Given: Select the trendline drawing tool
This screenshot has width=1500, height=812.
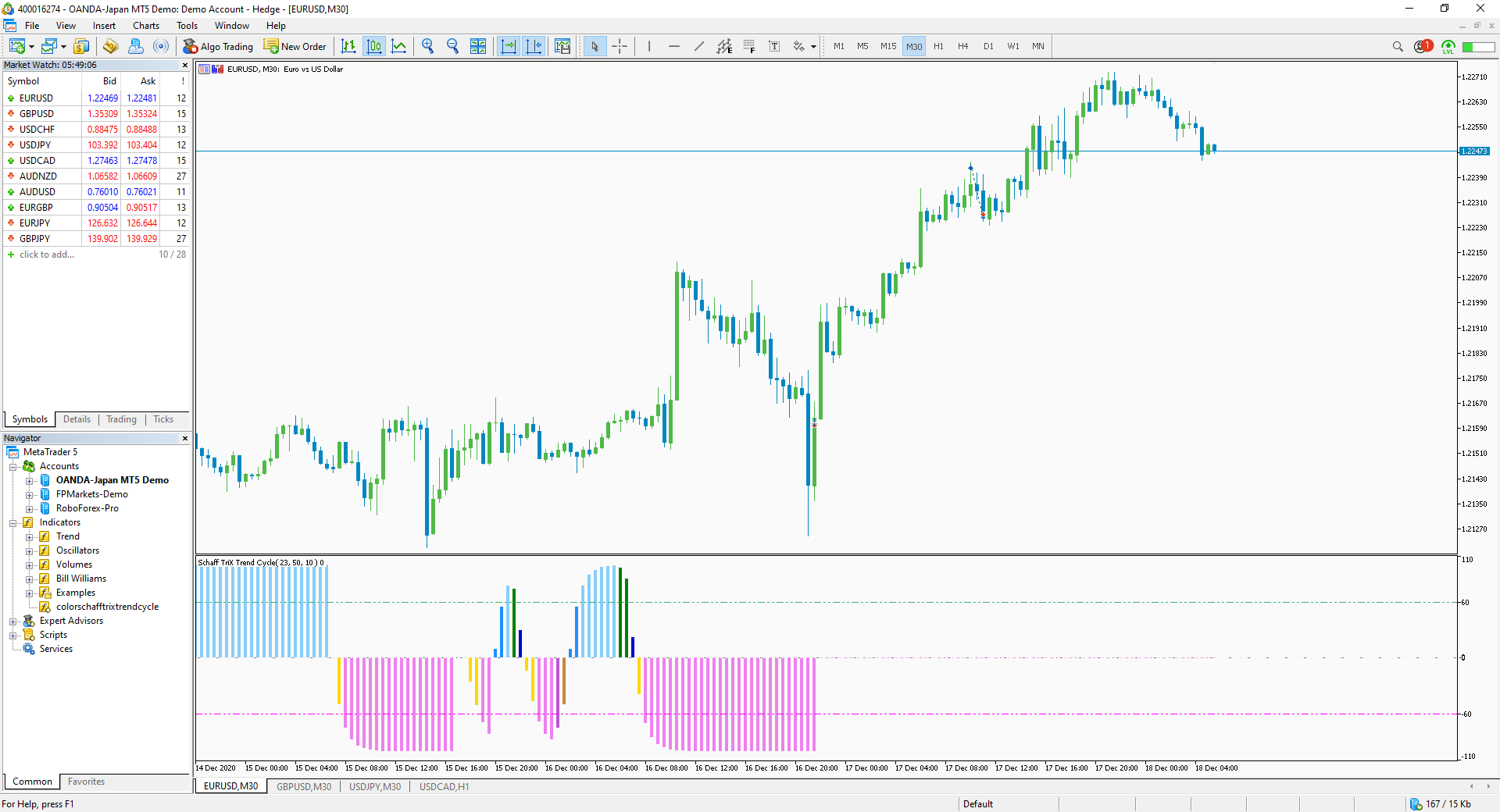Looking at the screenshot, I should [x=699, y=46].
